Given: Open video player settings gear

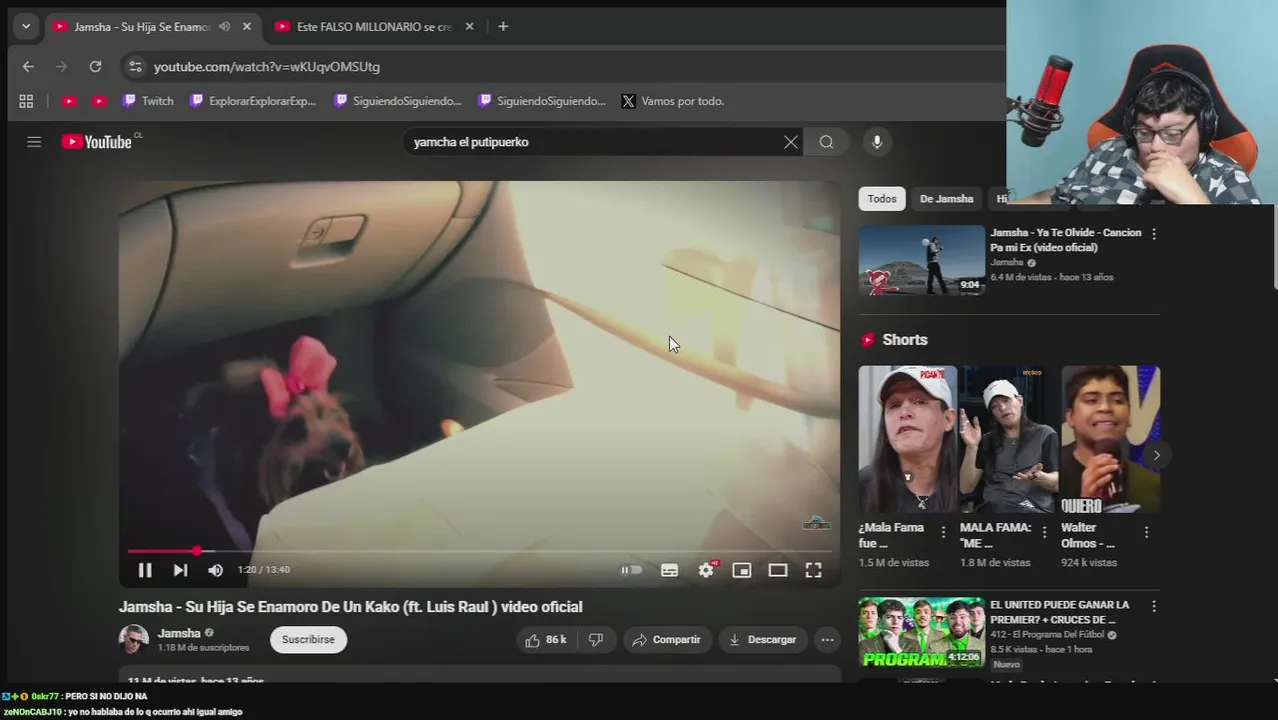Looking at the screenshot, I should coord(706,570).
